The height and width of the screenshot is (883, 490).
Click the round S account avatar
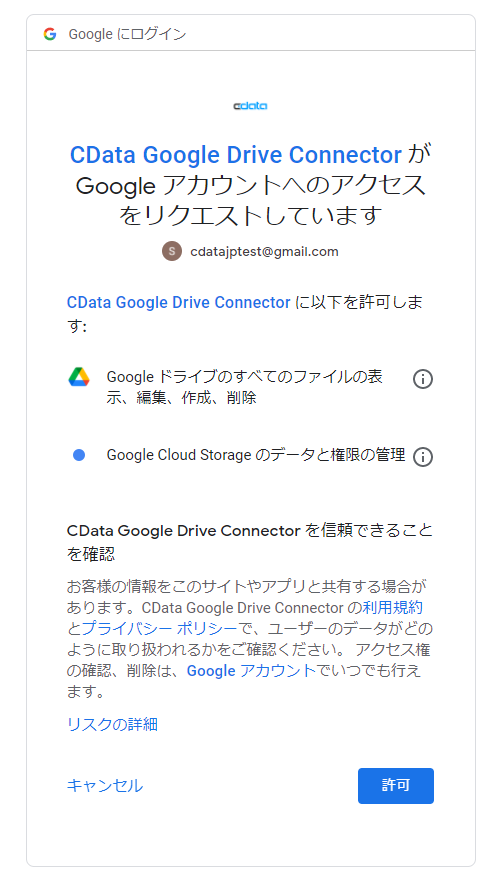point(172,251)
